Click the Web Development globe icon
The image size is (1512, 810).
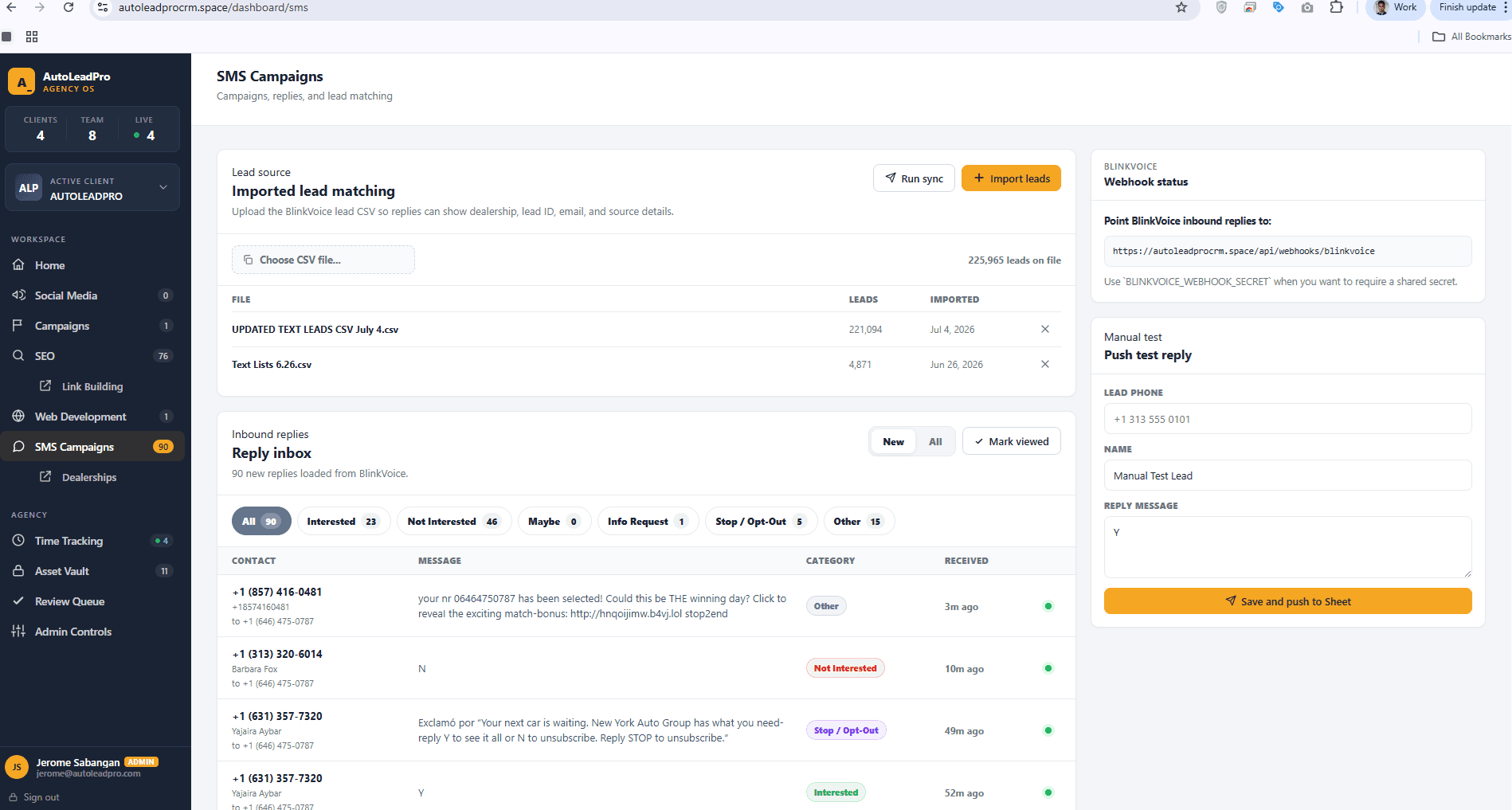(x=18, y=417)
